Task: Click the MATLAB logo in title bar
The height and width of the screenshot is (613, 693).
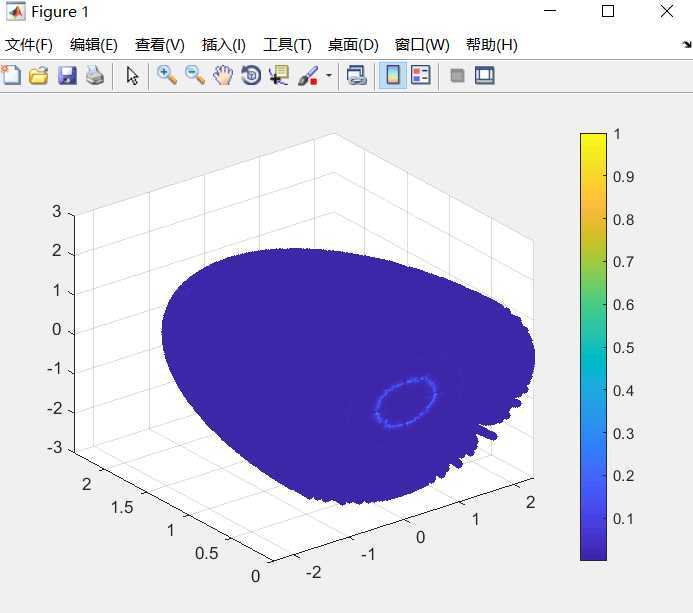Action: [16, 12]
